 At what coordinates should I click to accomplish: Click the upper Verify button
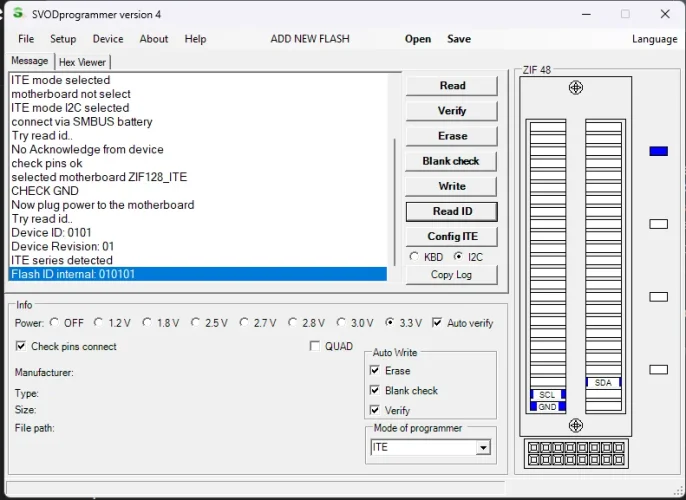click(x=452, y=111)
